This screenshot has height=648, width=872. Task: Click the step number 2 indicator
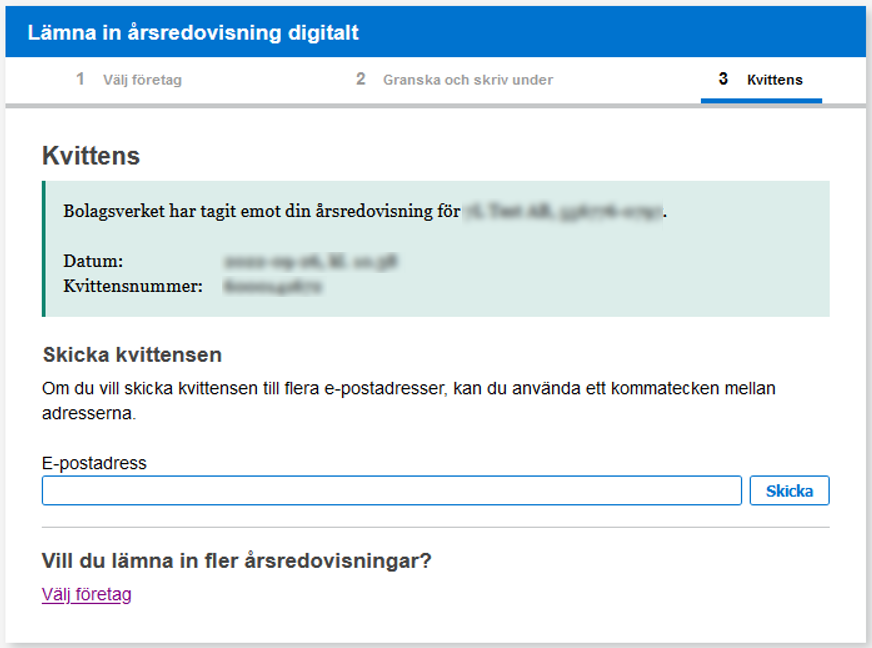(361, 79)
